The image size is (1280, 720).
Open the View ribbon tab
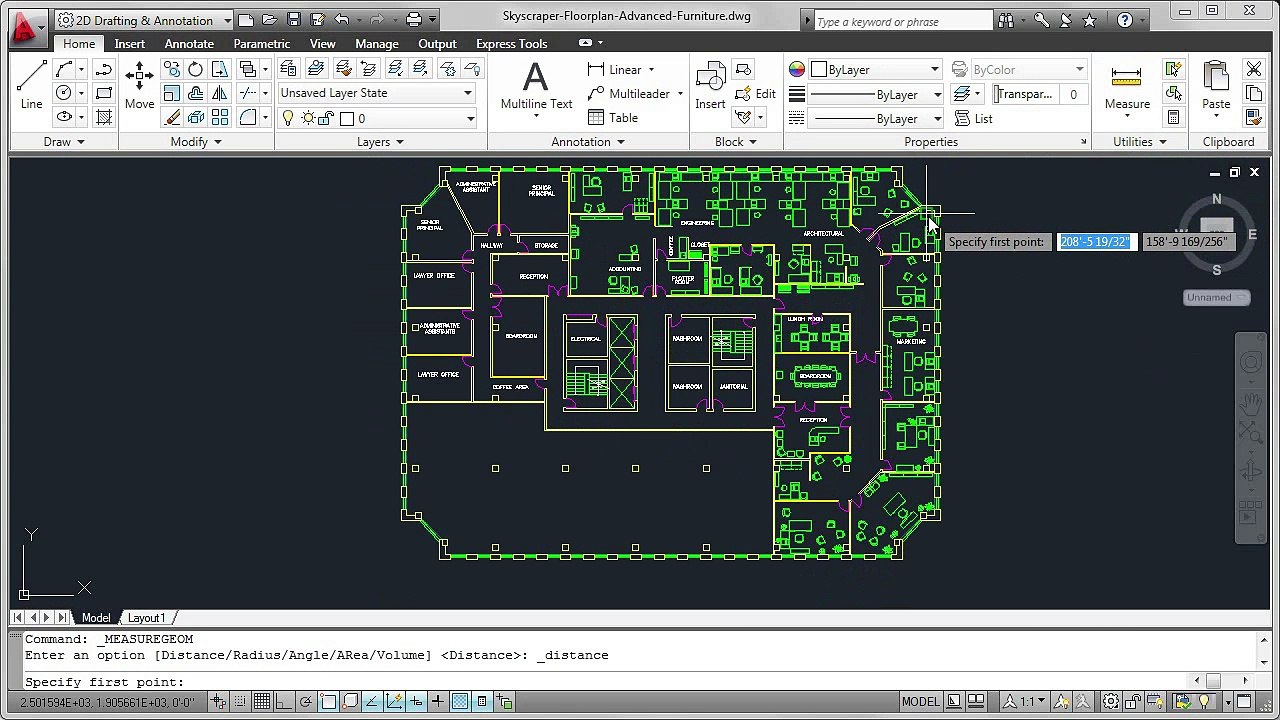(x=322, y=44)
